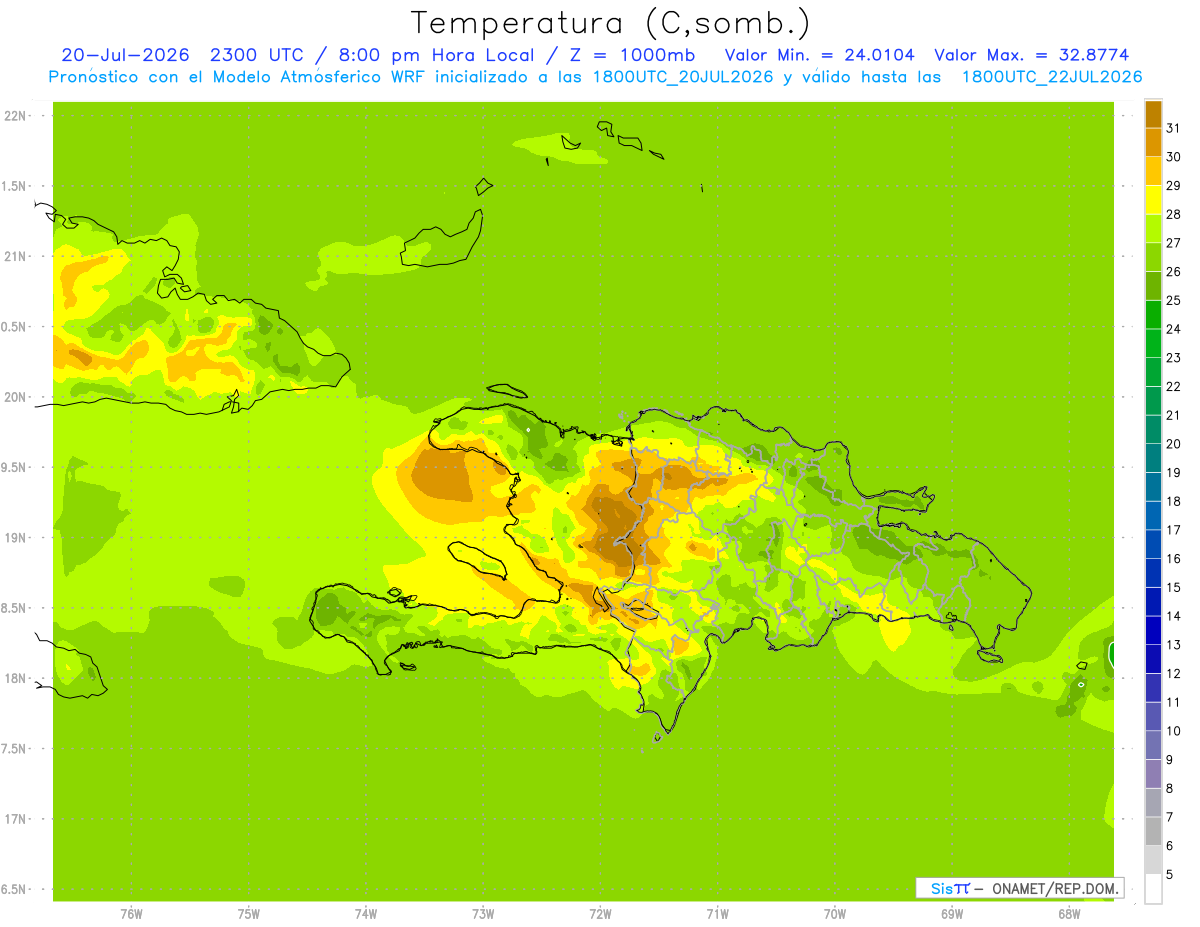Click the "71W" longitude axis label

point(717,914)
